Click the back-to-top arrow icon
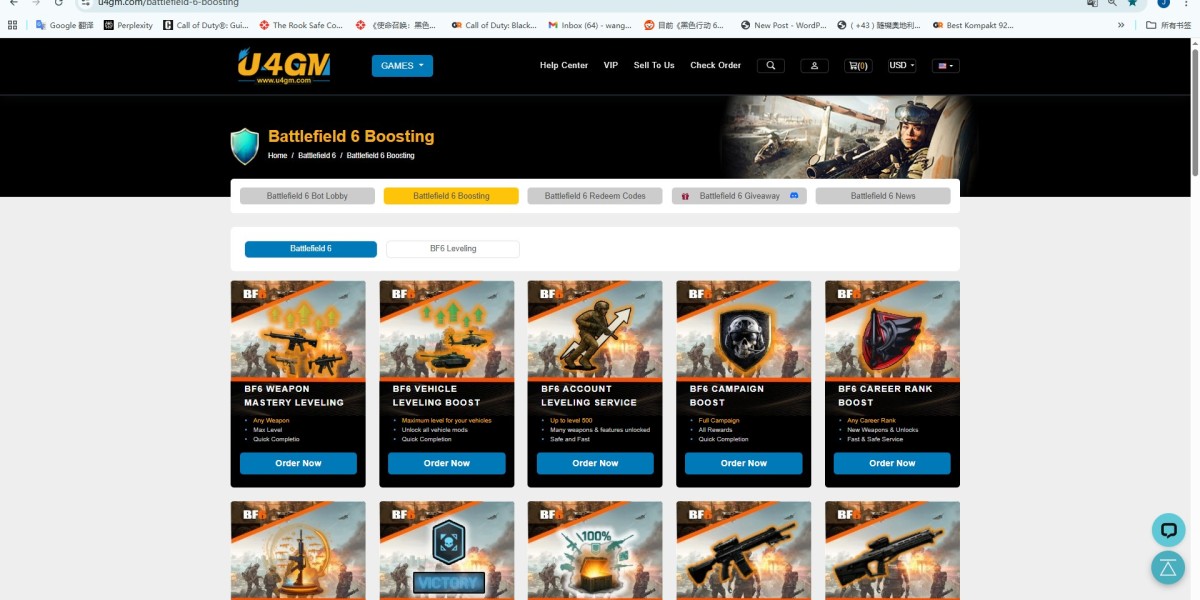Image resolution: width=1200 pixels, height=600 pixels. (x=1168, y=567)
